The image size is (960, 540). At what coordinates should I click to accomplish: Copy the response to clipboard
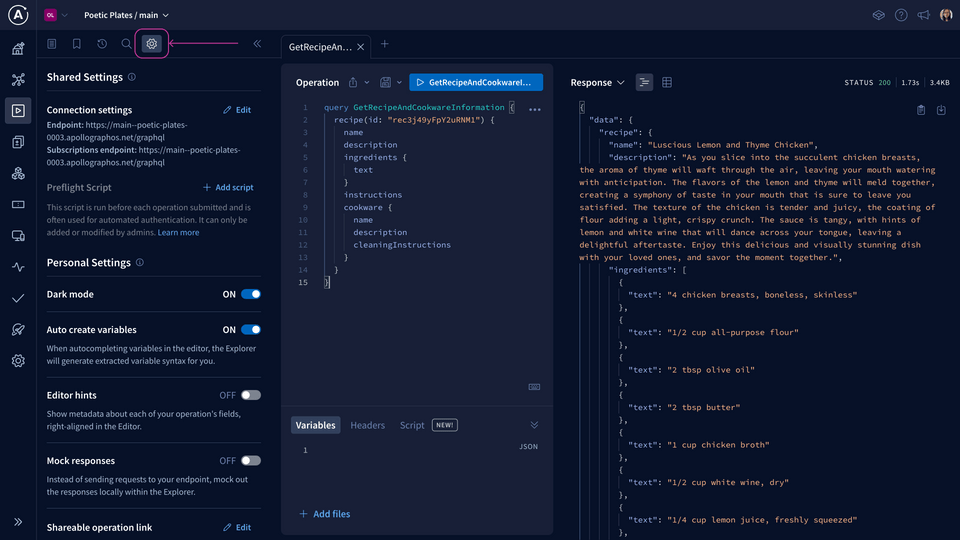(x=921, y=110)
